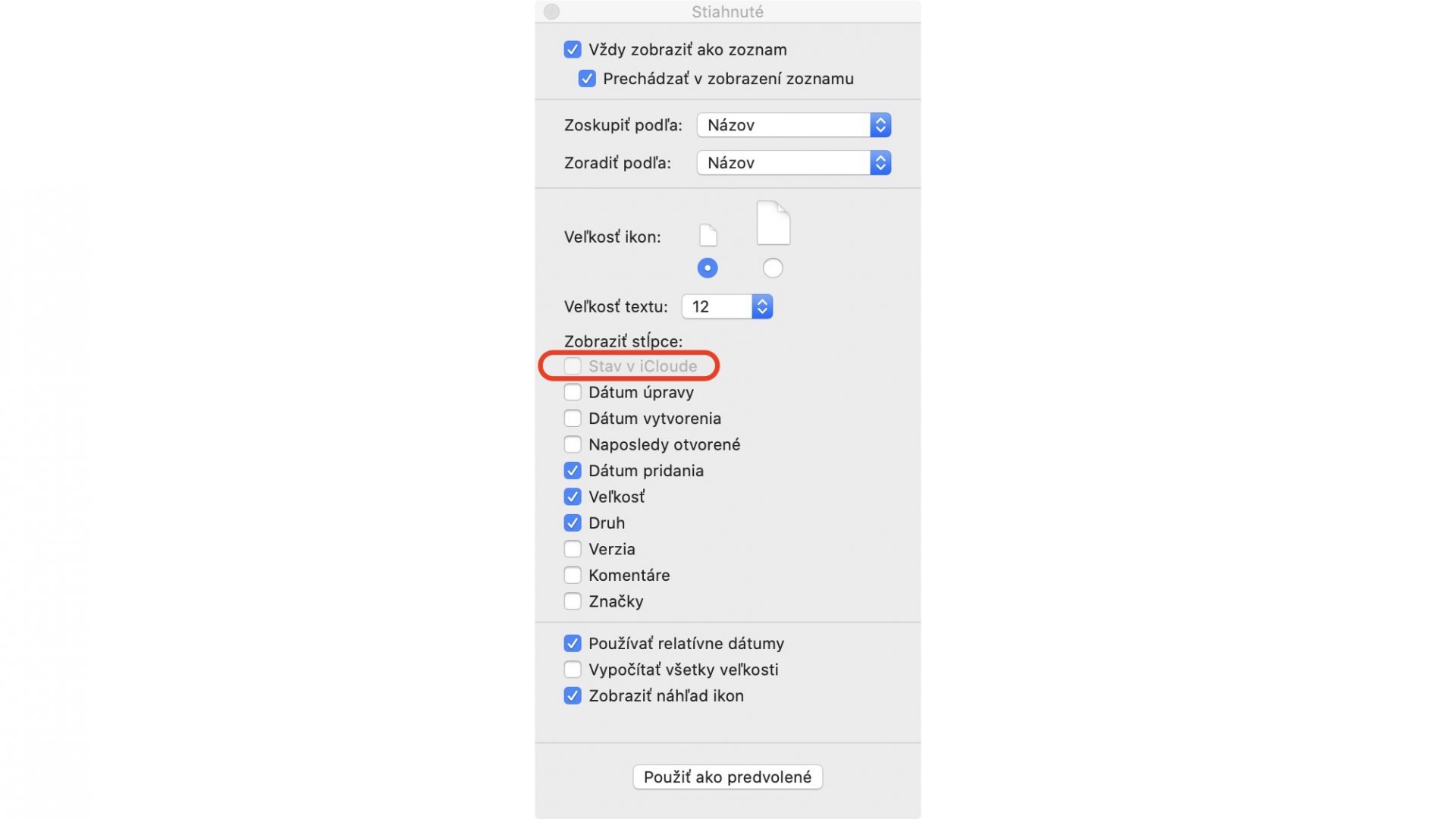Click the large document icon for icon size
Screen dimensions: 1456x819
tap(773, 223)
